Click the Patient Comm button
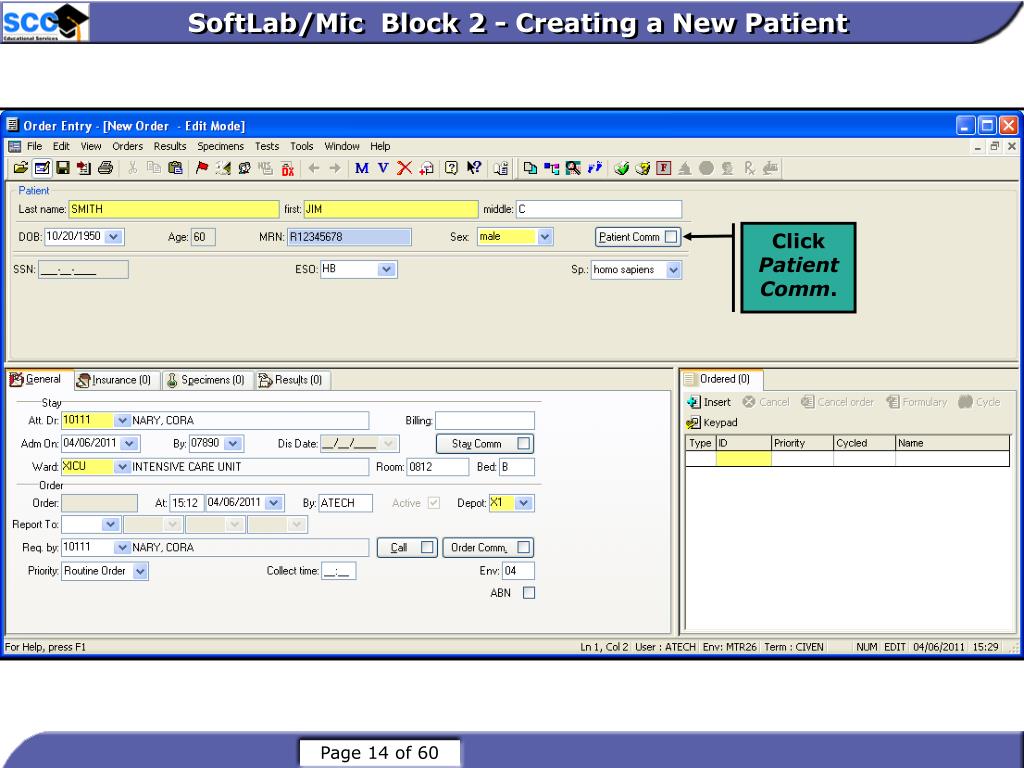The image size is (1024, 768). pos(637,237)
